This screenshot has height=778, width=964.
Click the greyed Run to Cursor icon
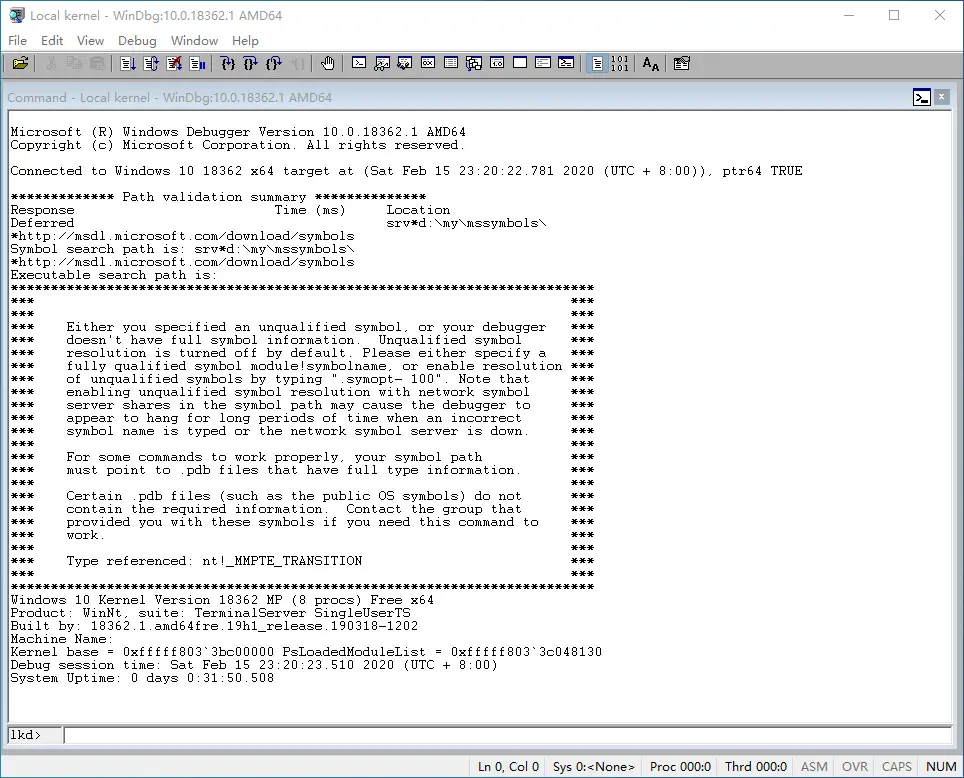pyautogui.click(x=297, y=63)
